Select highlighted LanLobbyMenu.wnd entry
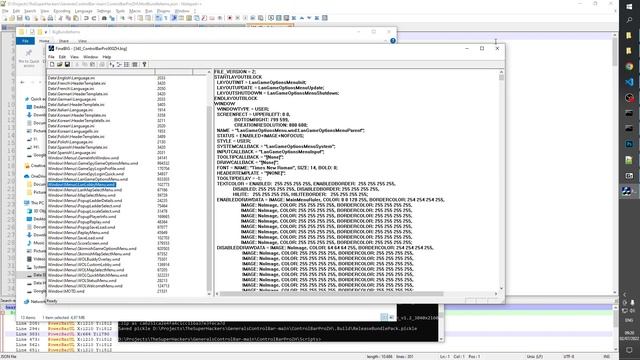 (82, 184)
